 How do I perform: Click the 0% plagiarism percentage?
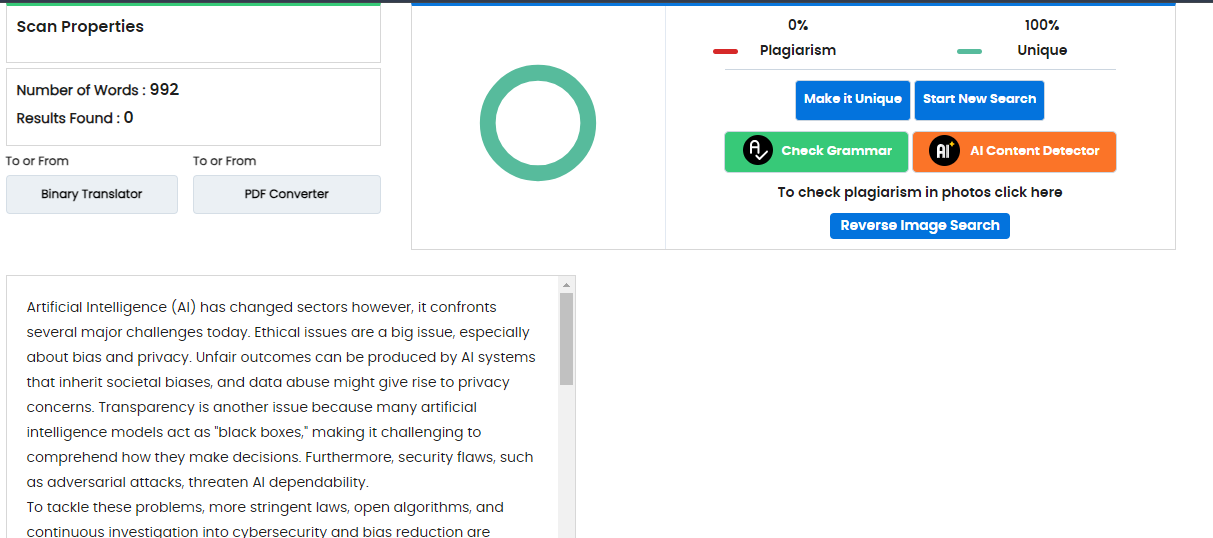pos(797,25)
